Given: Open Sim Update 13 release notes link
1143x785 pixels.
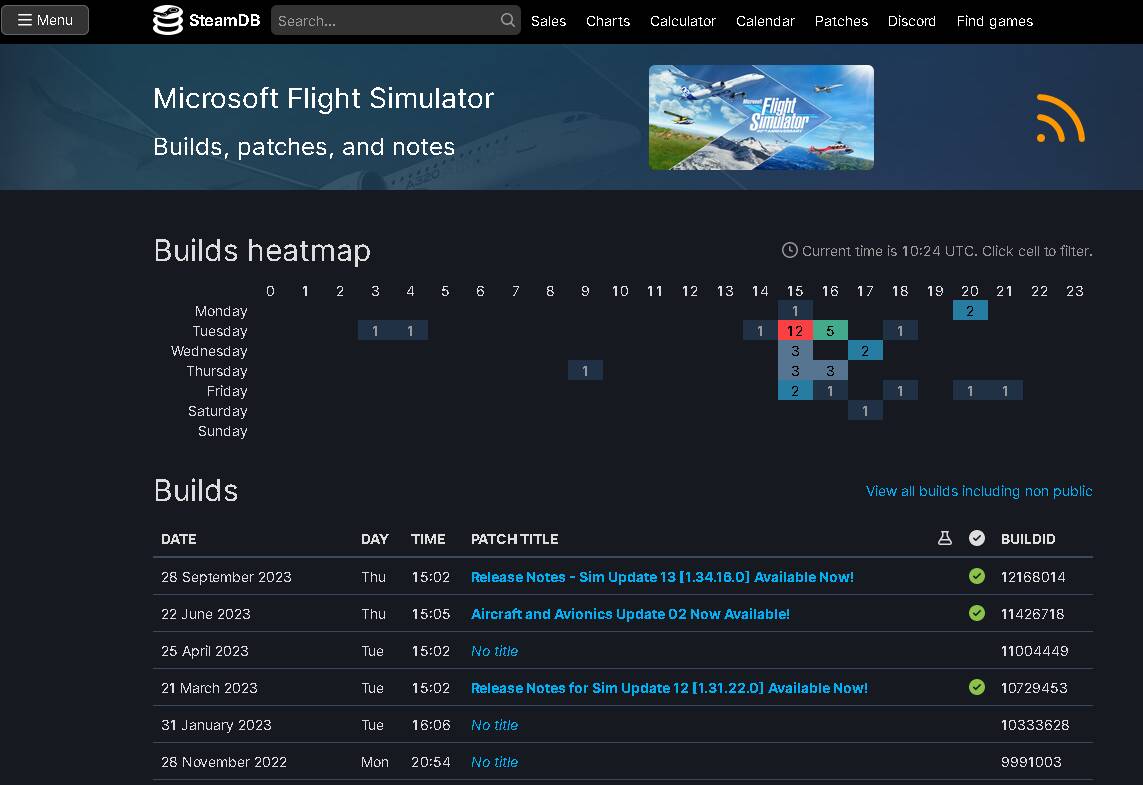Looking at the screenshot, I should (662, 577).
